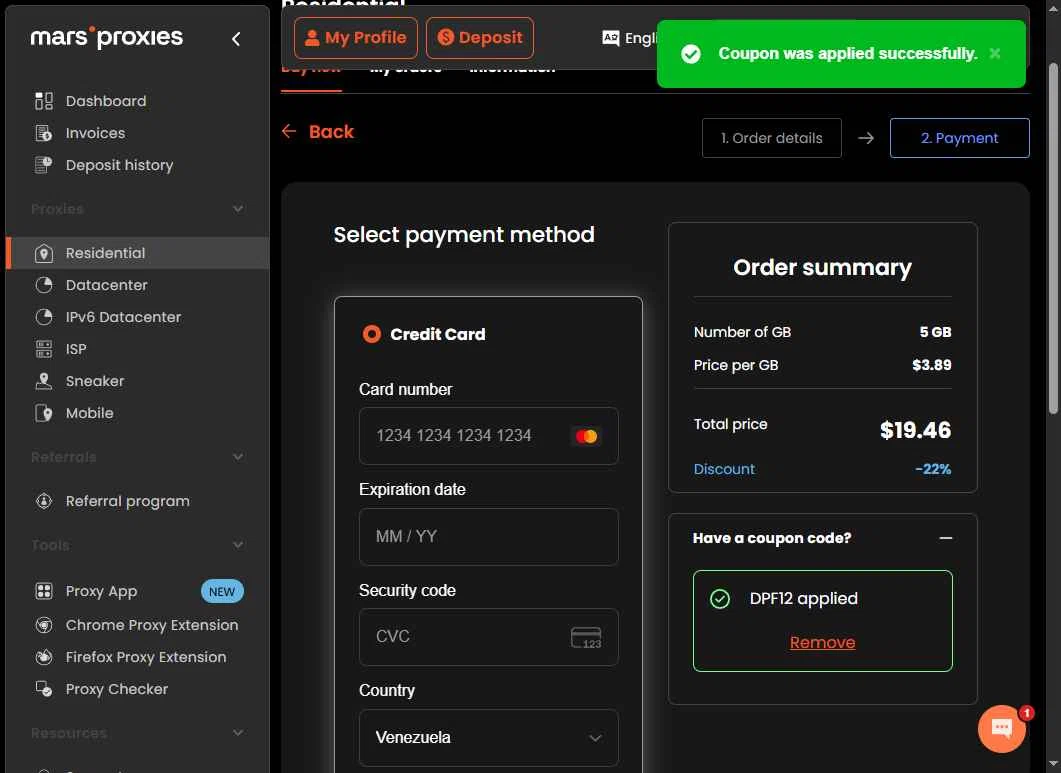Click the mars proxies logo
Image resolution: width=1061 pixels, height=773 pixels.
click(x=106, y=37)
